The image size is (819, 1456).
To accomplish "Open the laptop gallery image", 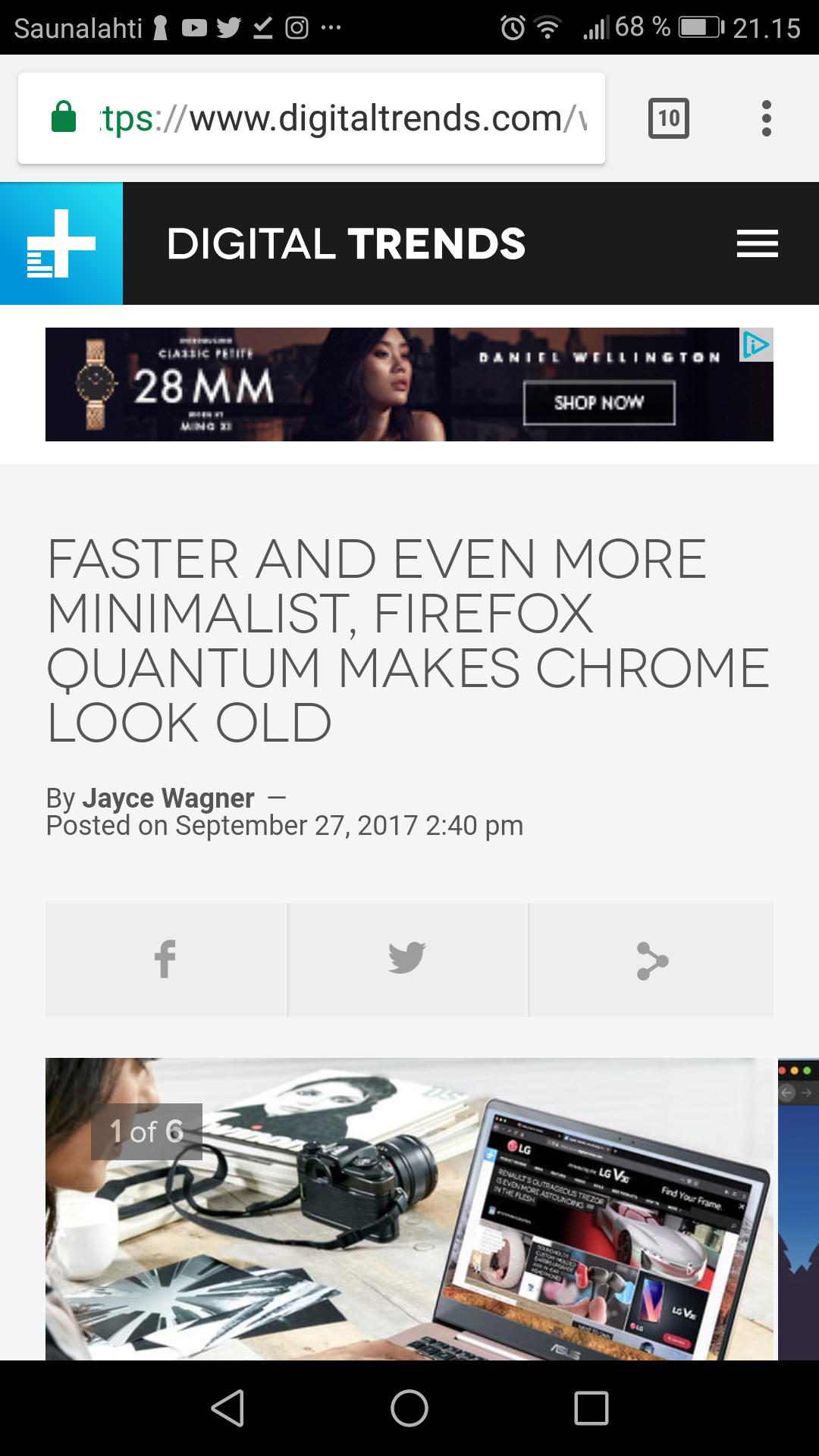I will pyautogui.click(x=409, y=1209).
